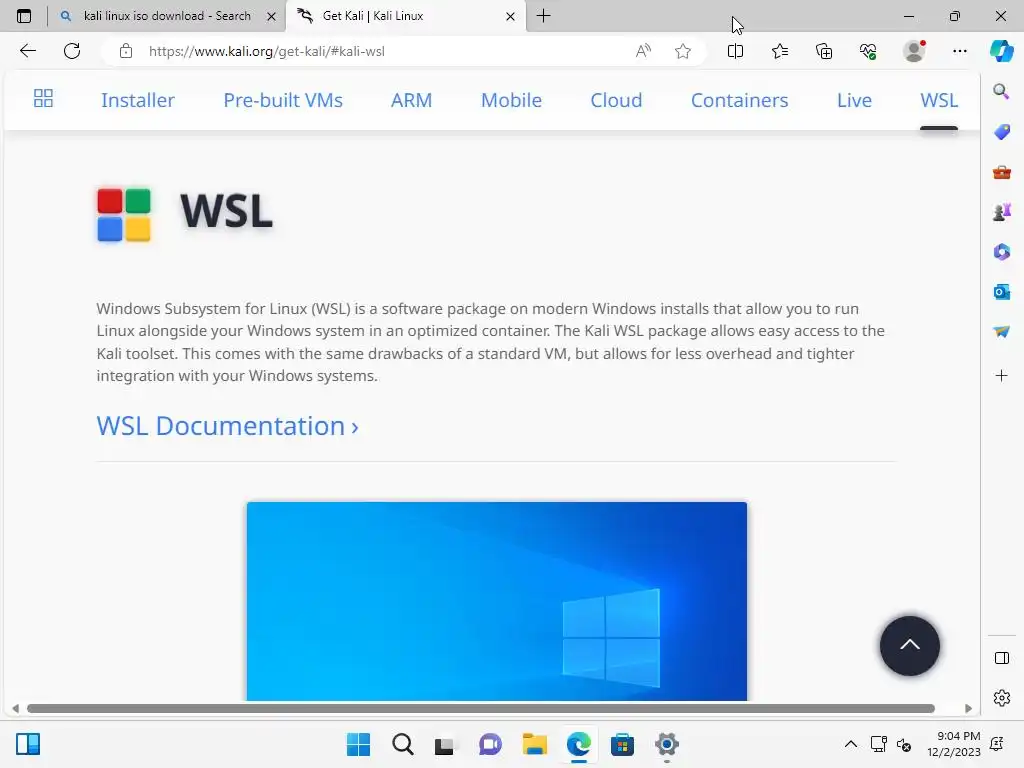Click the scroll left arrow
The height and width of the screenshot is (768, 1024).
coord(15,709)
